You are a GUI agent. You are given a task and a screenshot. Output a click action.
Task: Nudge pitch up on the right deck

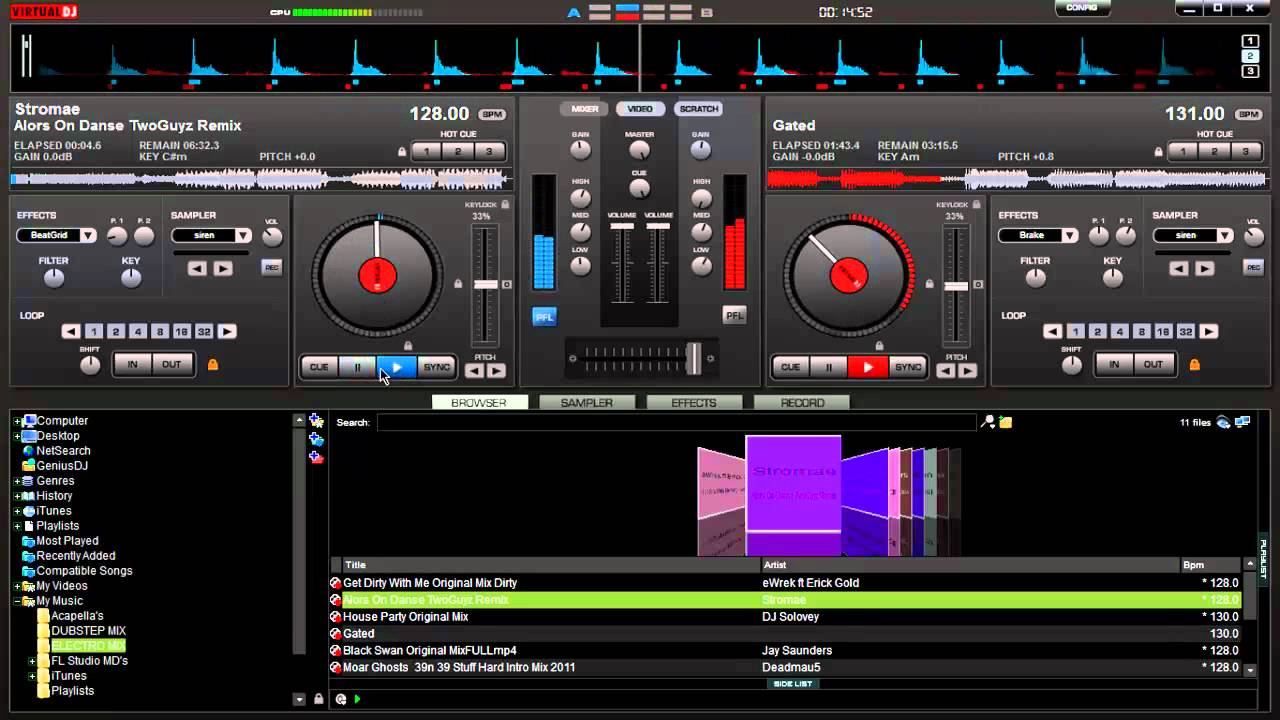968,371
